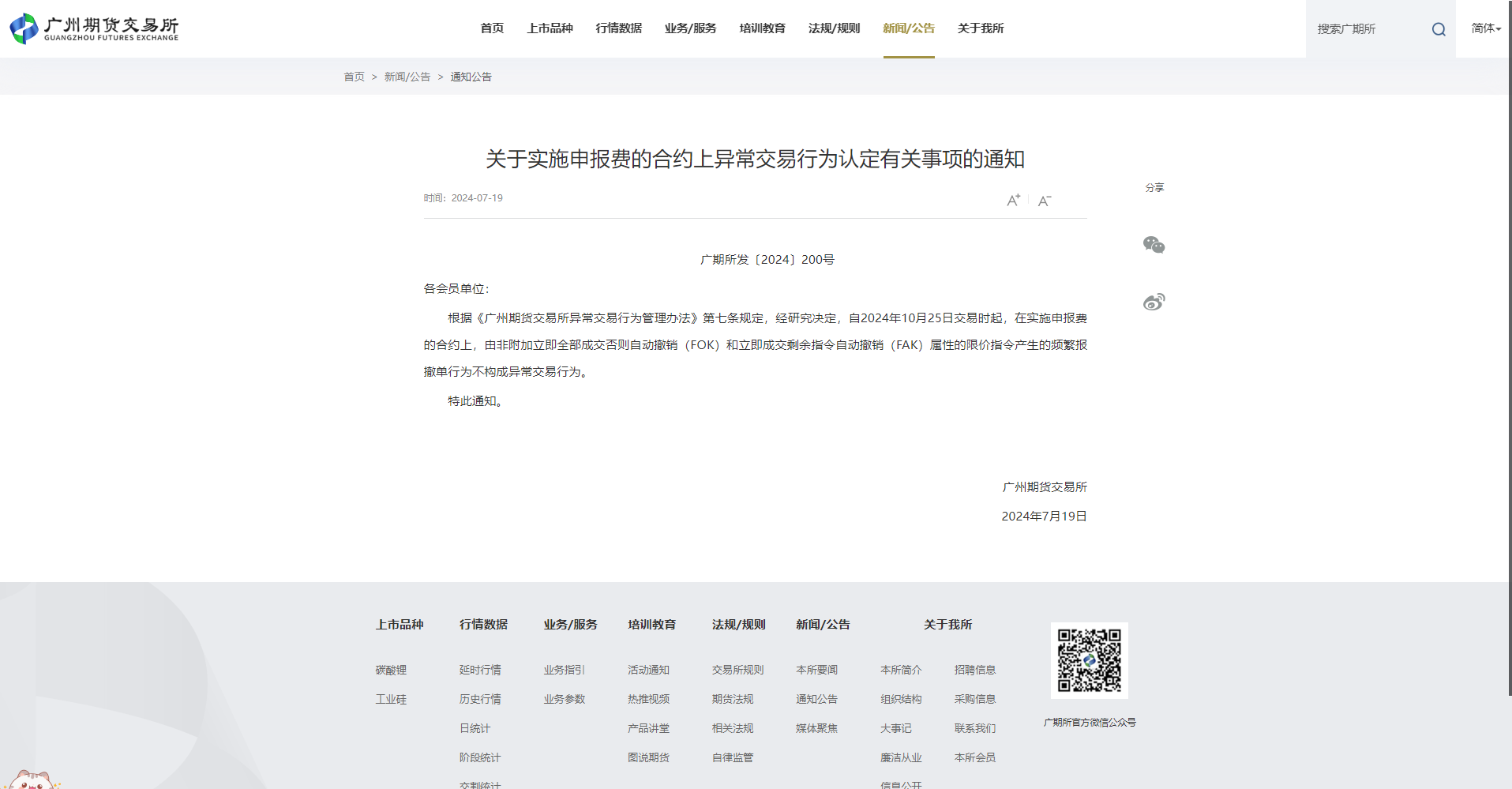
Task: Focus the 搜索广期所 search field
Action: coord(1370,29)
